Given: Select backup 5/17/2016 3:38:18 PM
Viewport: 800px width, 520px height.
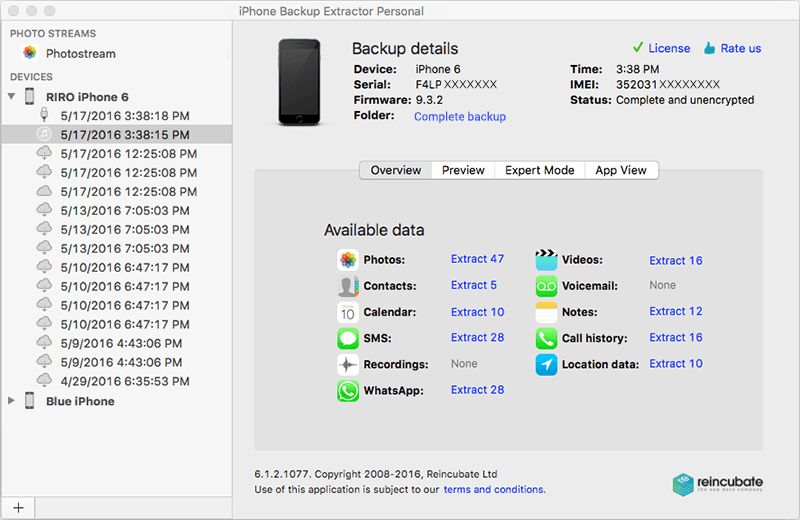Looking at the screenshot, I should point(117,115).
